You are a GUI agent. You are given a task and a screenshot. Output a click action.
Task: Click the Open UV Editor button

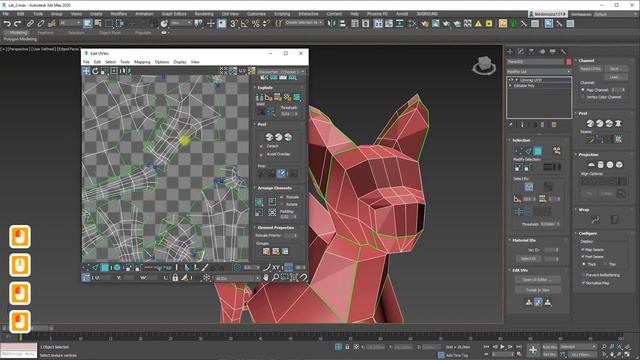coord(538,280)
